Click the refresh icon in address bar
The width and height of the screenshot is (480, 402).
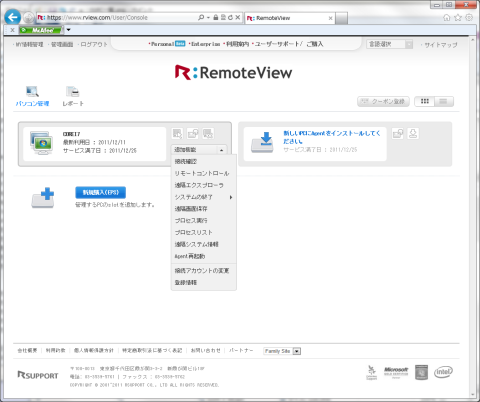[x=230, y=17]
